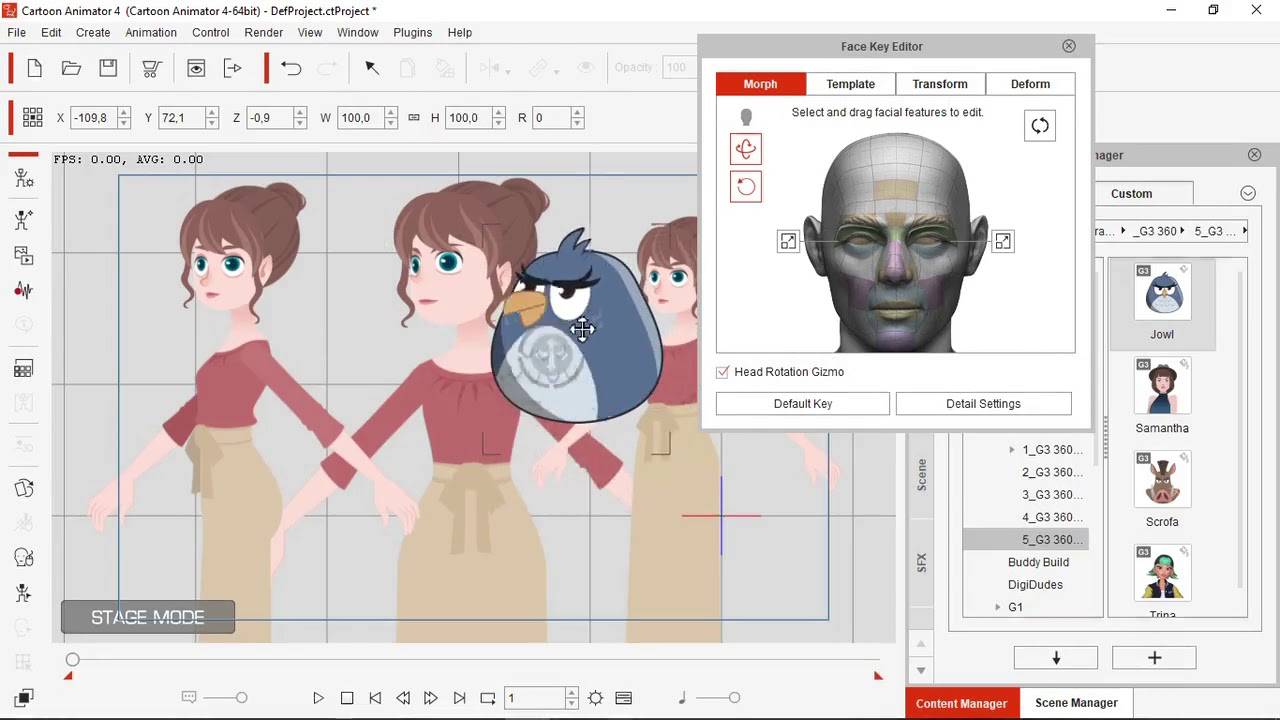The image size is (1280, 720).
Task: Open the keyframe grid sidebar tool
Action: coord(24,369)
